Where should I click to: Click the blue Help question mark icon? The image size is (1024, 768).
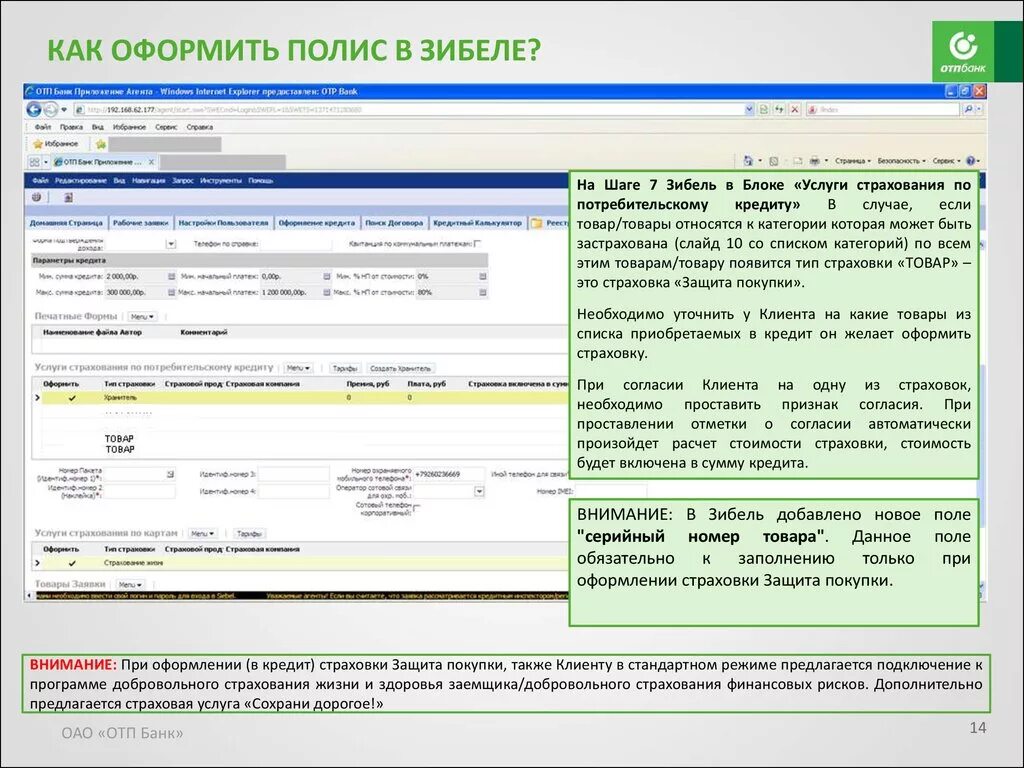(x=970, y=161)
